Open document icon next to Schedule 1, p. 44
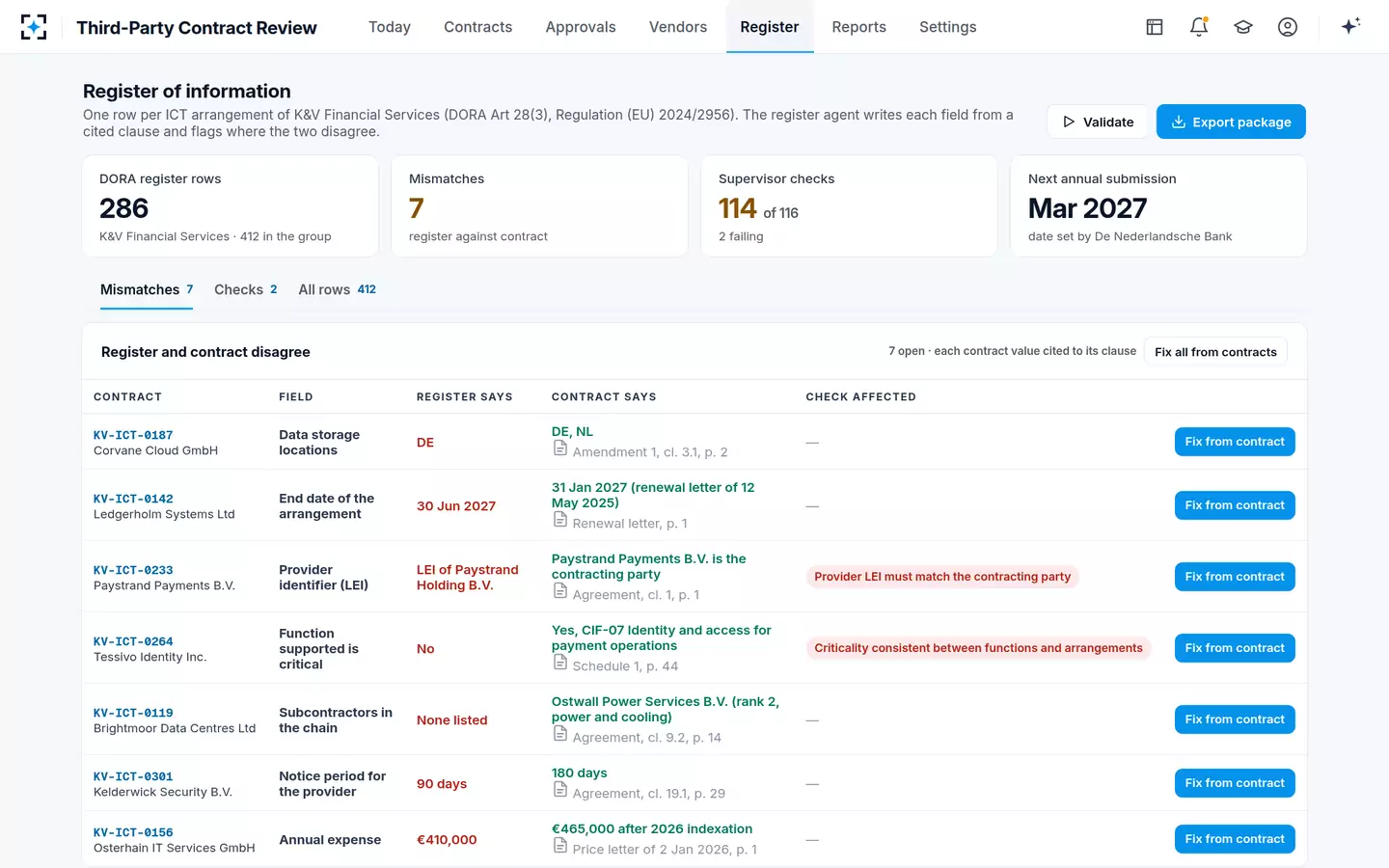1389x868 pixels. point(560,663)
